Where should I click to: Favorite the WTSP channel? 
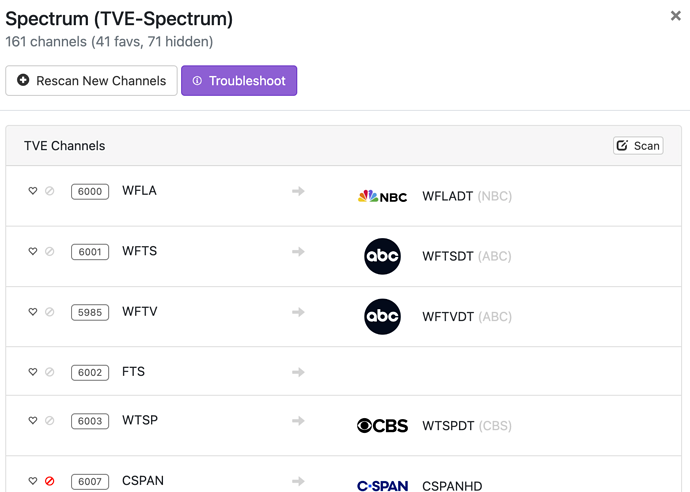click(33, 421)
